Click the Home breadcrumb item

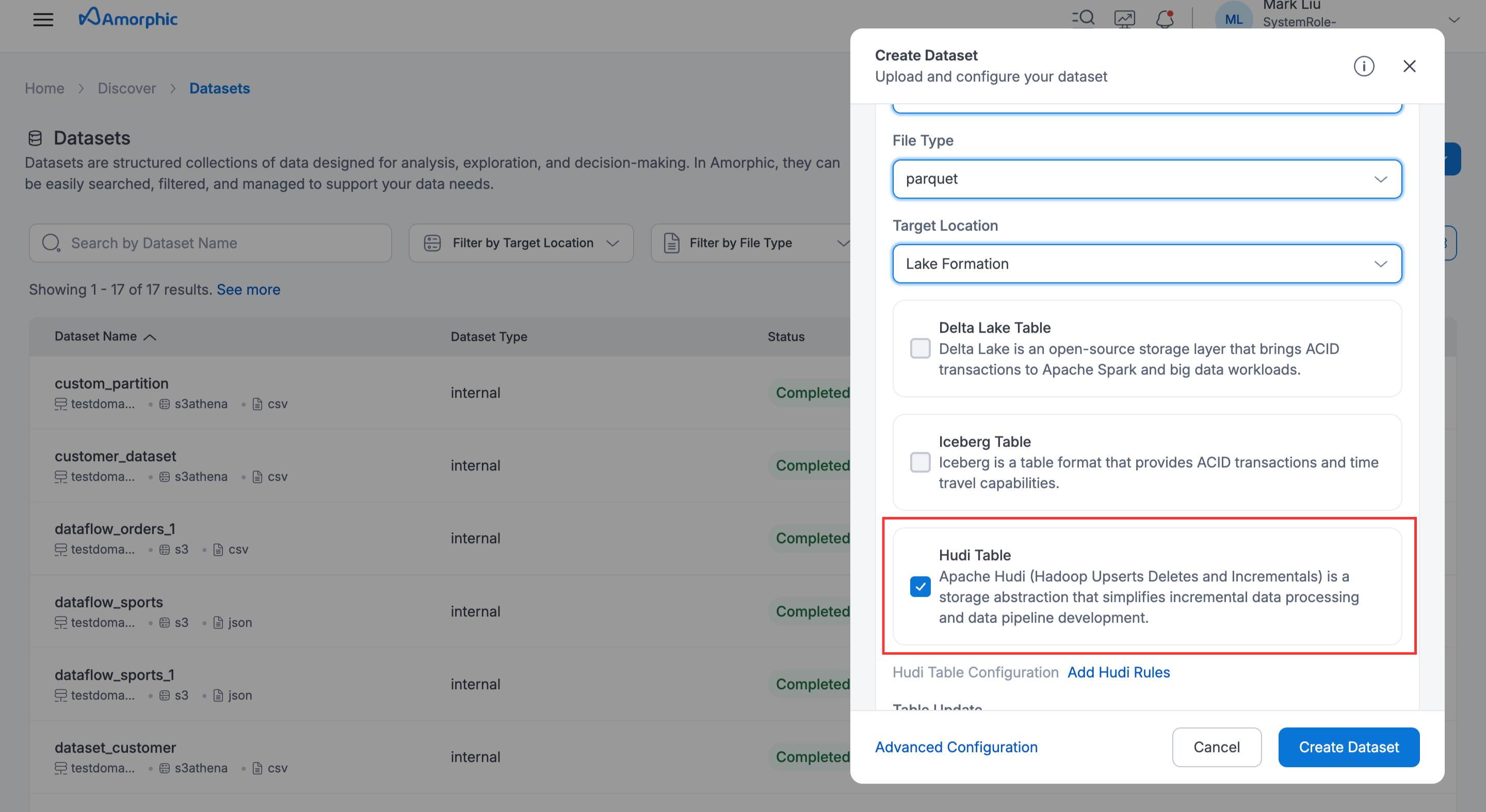[x=44, y=88]
